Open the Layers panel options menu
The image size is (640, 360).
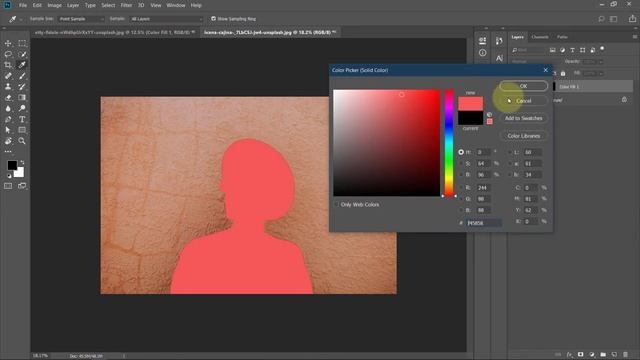click(x=635, y=37)
